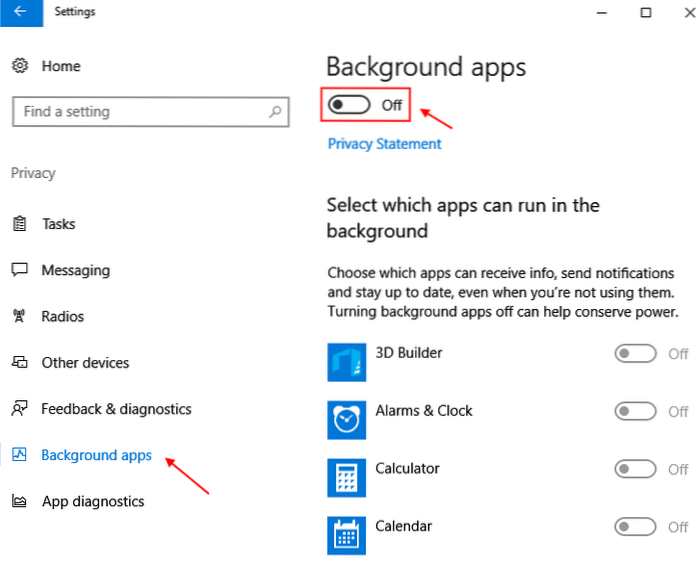Click the Calculator app icon
698x564 pixels.
[x=347, y=478]
